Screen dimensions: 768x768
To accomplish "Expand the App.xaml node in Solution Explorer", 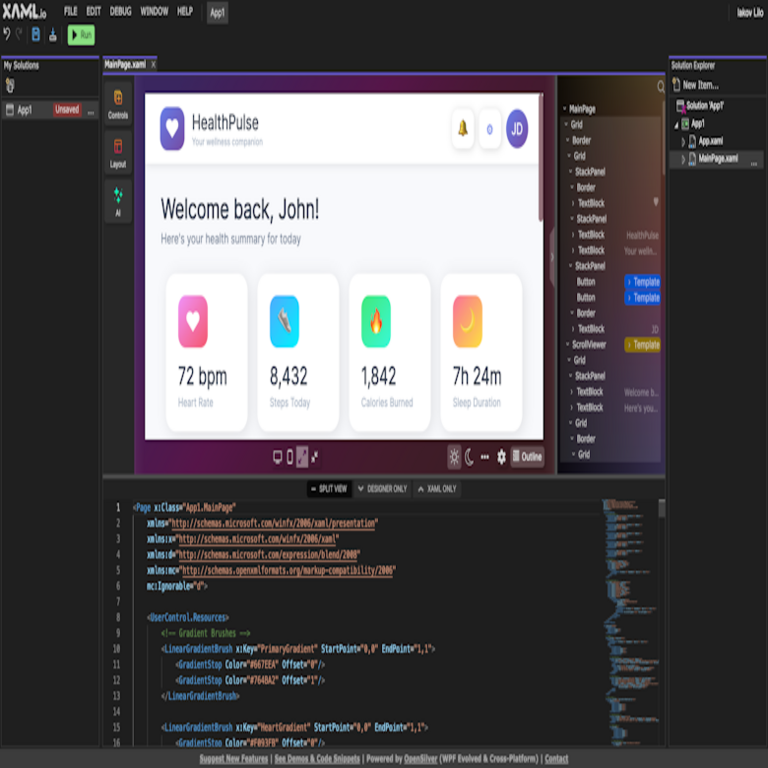I will pyautogui.click(x=684, y=142).
